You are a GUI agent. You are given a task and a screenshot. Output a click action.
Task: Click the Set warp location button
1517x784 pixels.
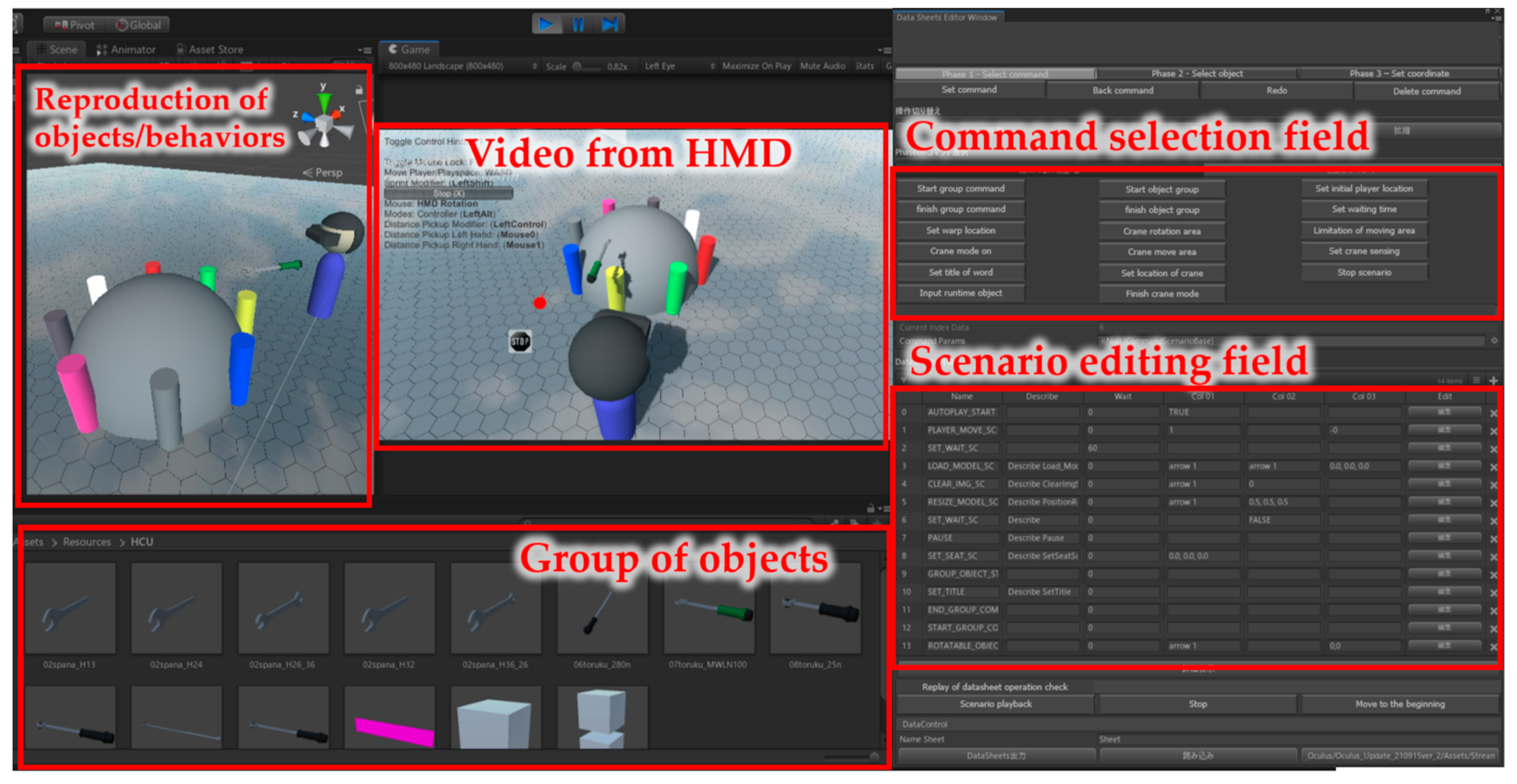point(960,230)
